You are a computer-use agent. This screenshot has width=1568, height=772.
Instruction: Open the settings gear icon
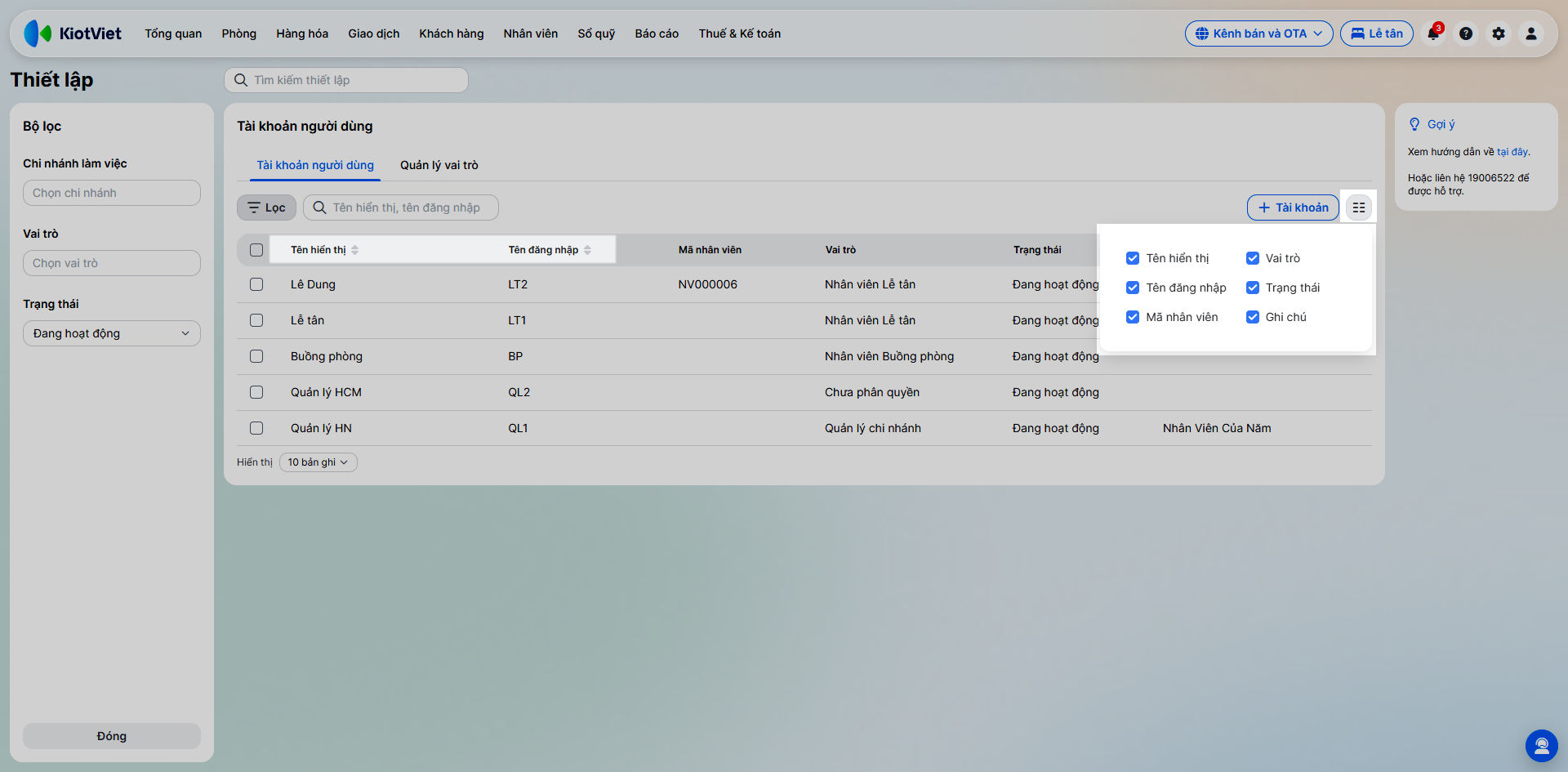click(1499, 33)
